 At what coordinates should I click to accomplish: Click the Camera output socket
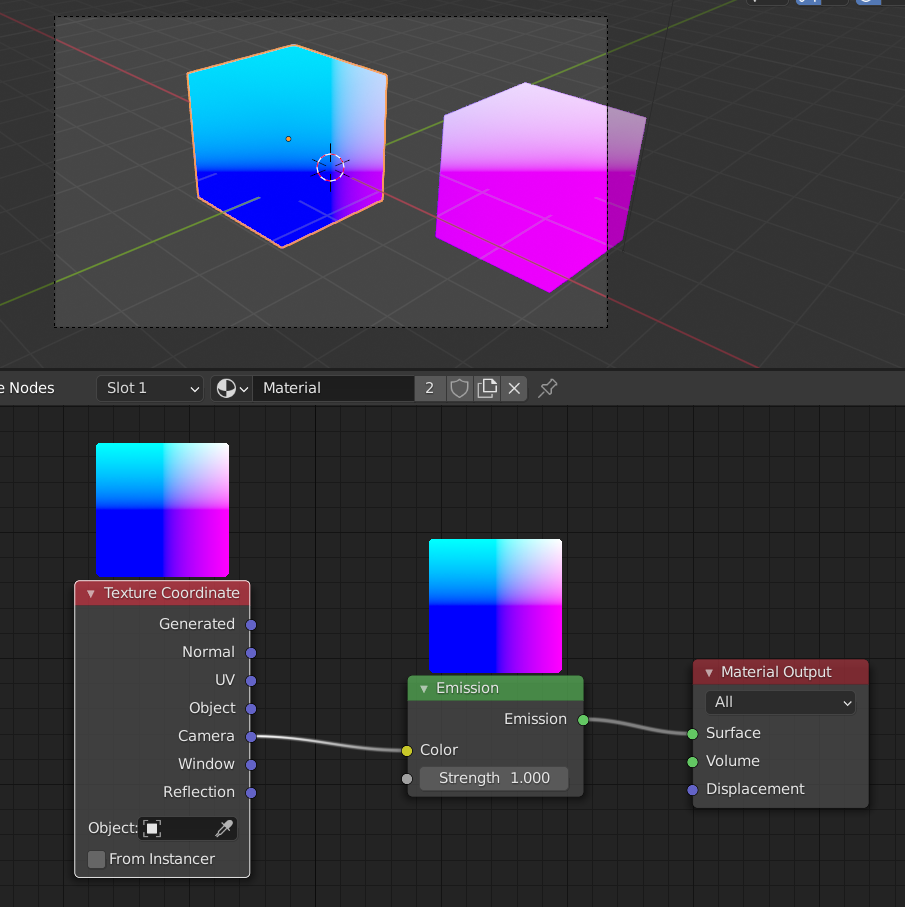(251, 737)
